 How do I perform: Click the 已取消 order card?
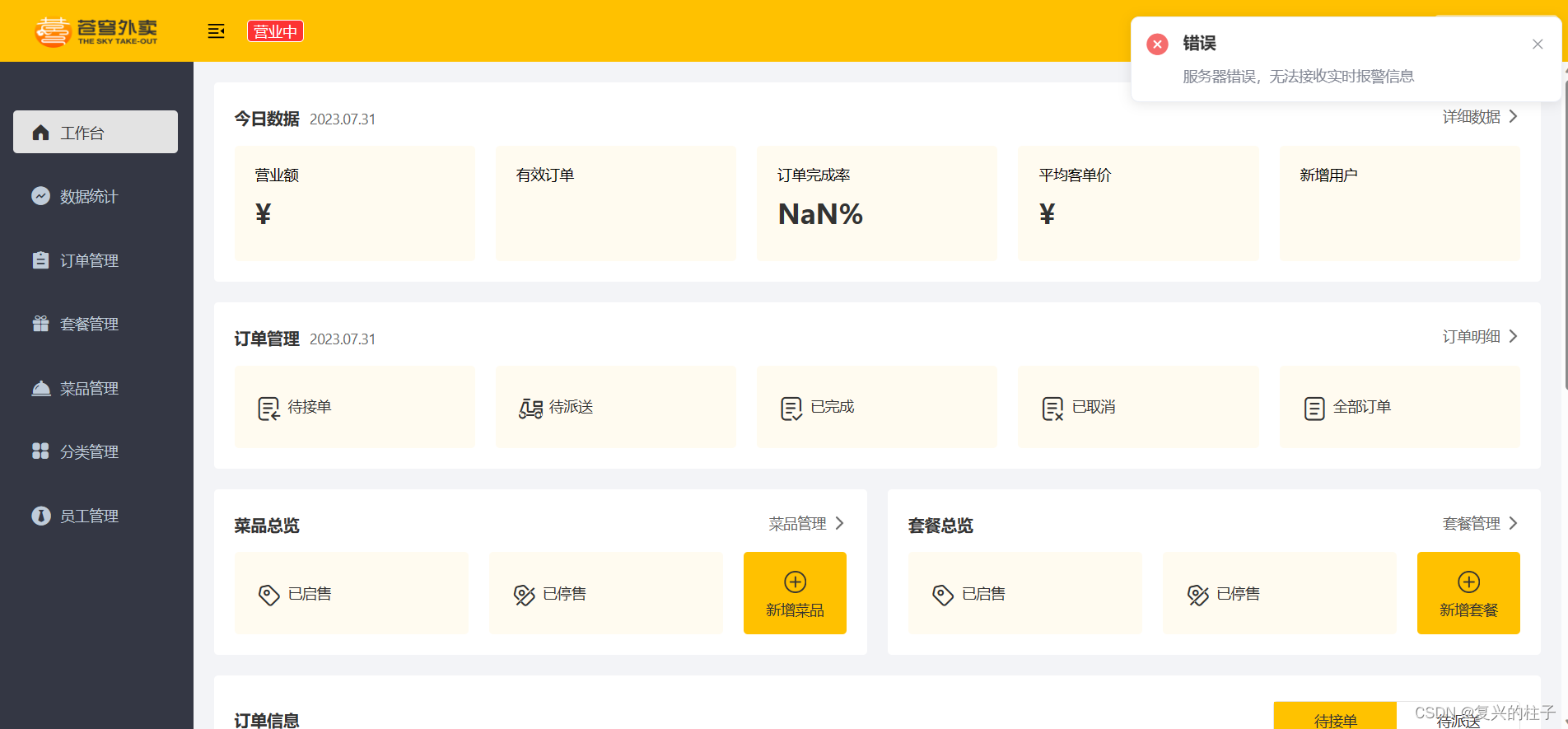click(1138, 407)
